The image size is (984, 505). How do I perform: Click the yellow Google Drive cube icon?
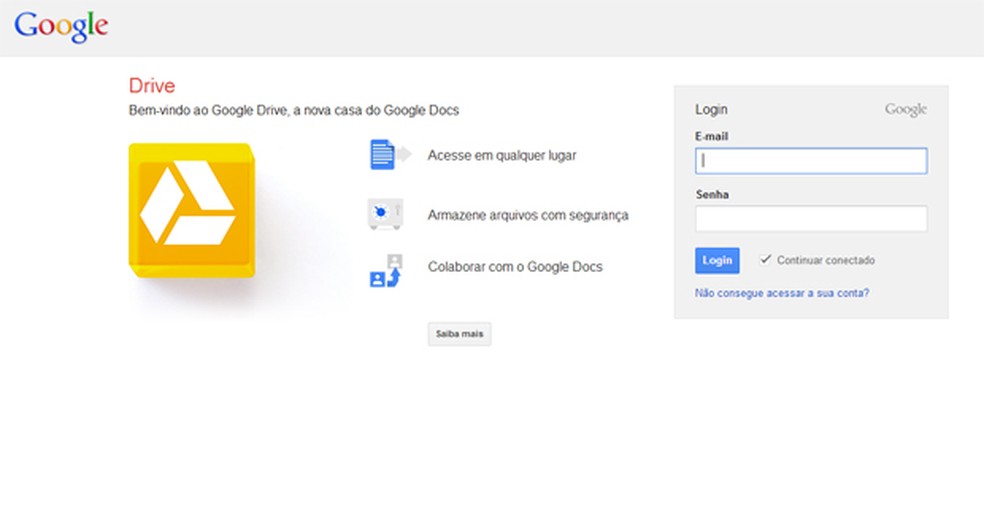(x=192, y=210)
